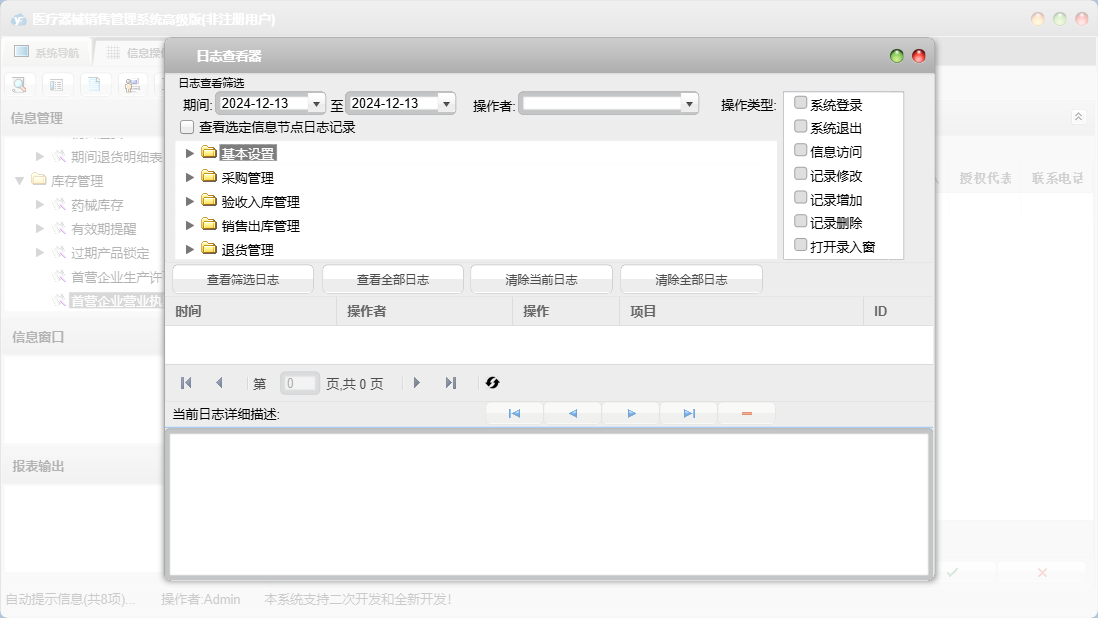Go to next log page

[x=417, y=383]
